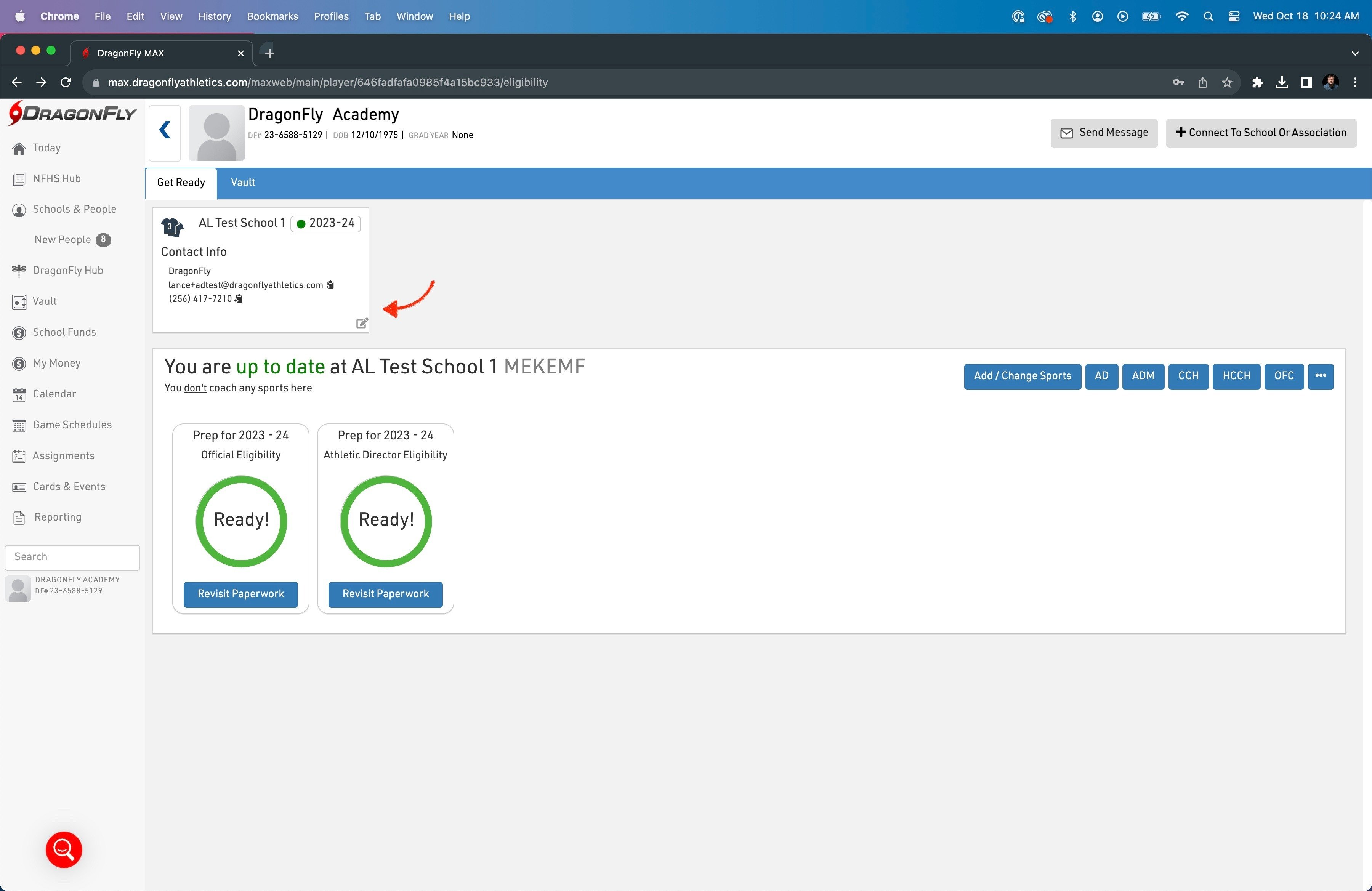Screen dimensions: 1372x891
Task: Click the edit contact info pencil icon
Action: point(361,323)
